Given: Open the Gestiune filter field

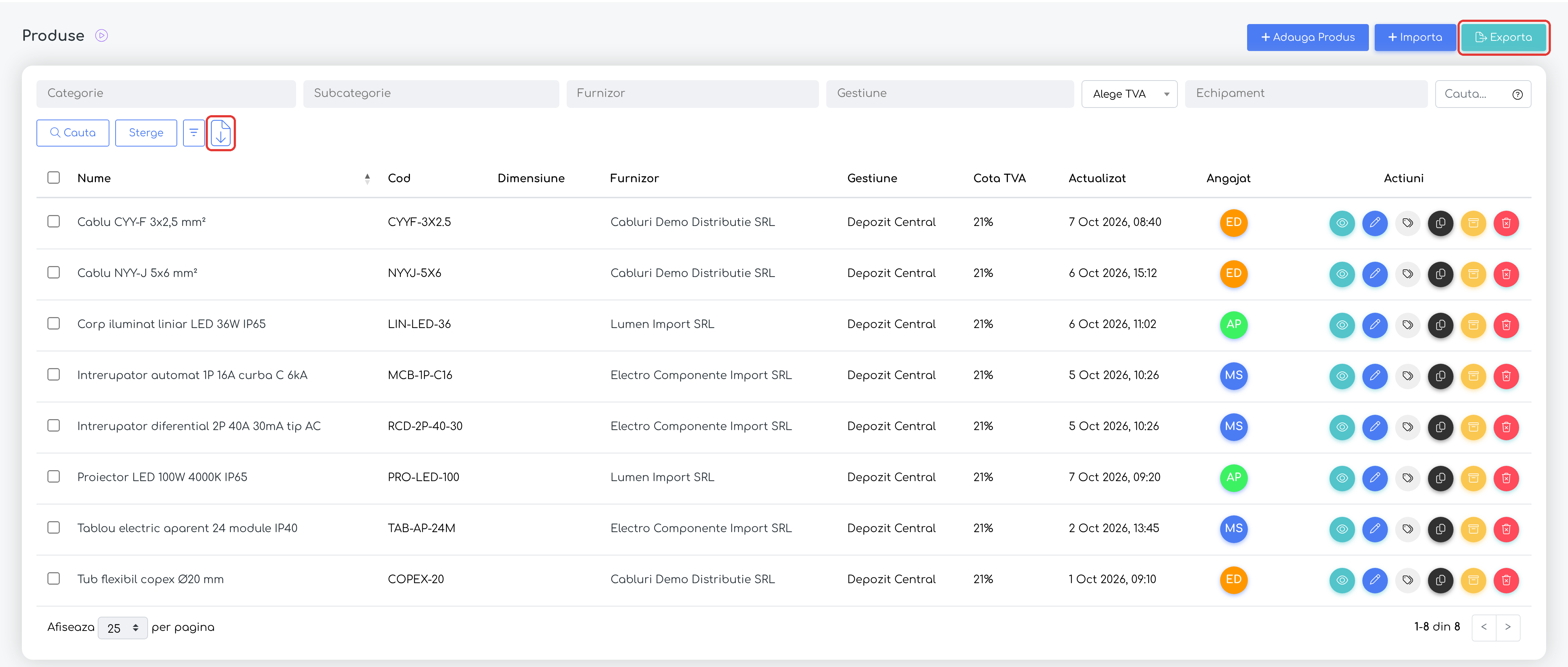Looking at the screenshot, I should coord(950,94).
